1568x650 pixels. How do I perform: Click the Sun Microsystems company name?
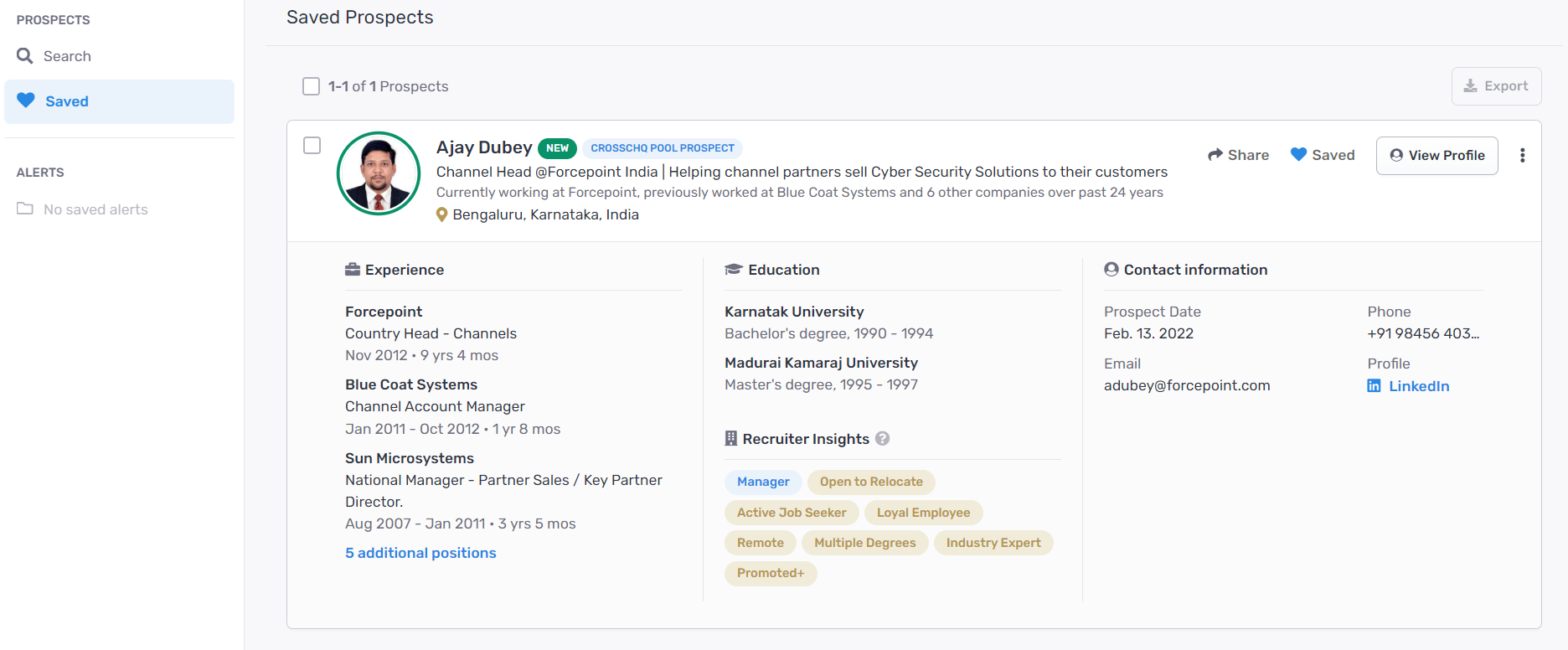click(410, 458)
